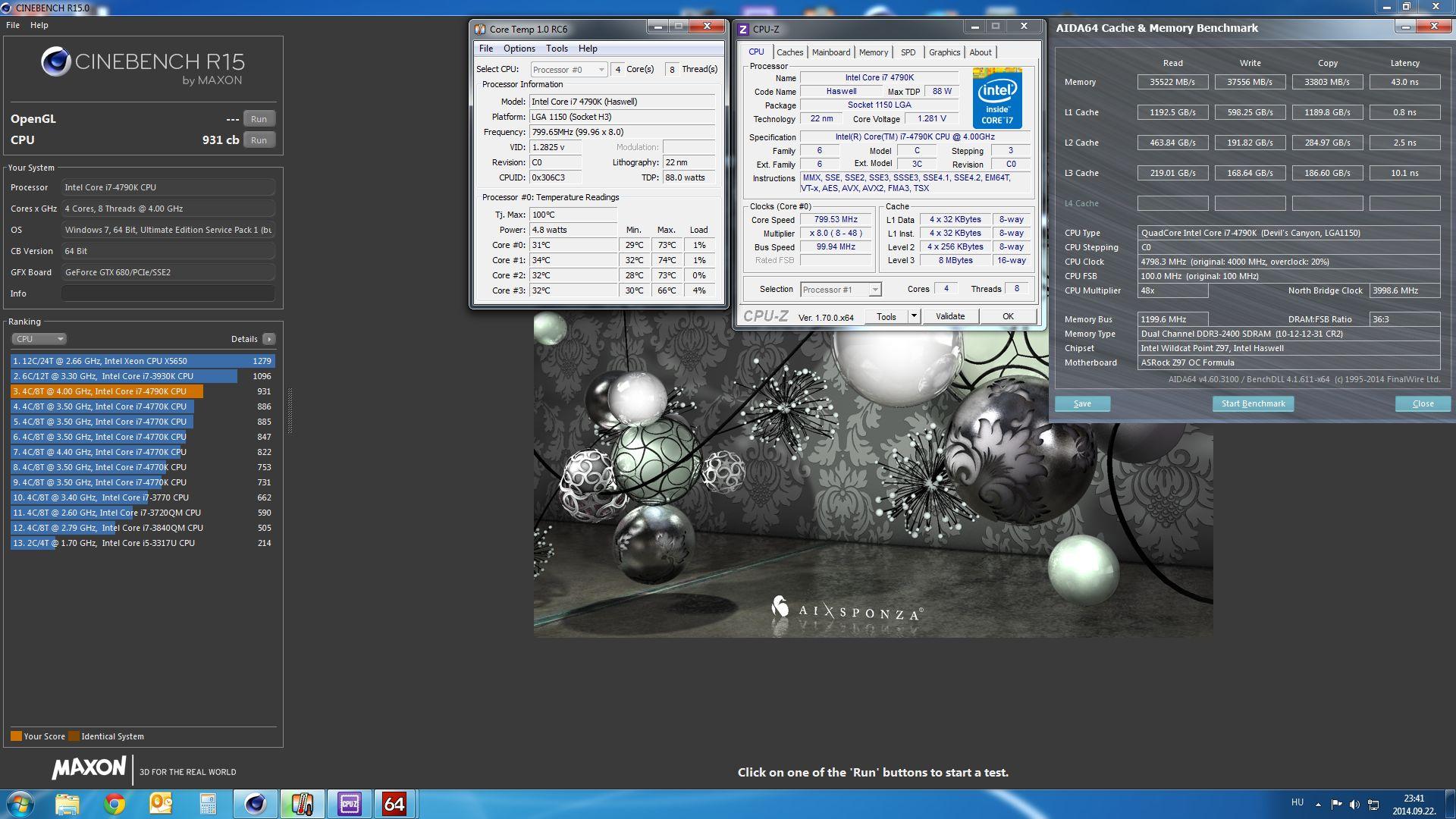Click the Intel Core i7 logo in CPU-Z

996,98
